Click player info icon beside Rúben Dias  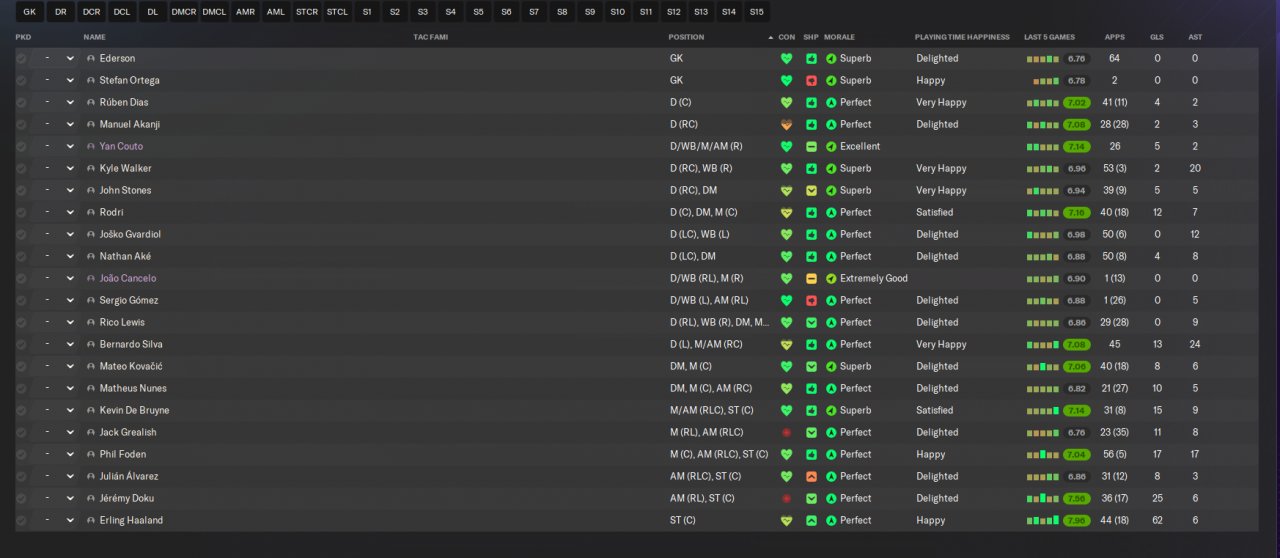tap(91, 102)
